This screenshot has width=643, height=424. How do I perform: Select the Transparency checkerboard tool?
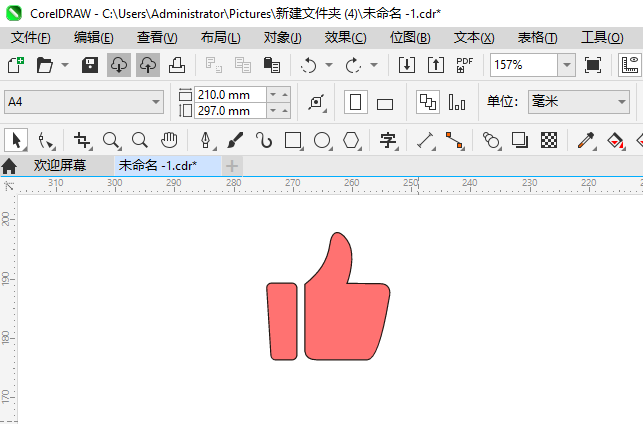pos(549,141)
